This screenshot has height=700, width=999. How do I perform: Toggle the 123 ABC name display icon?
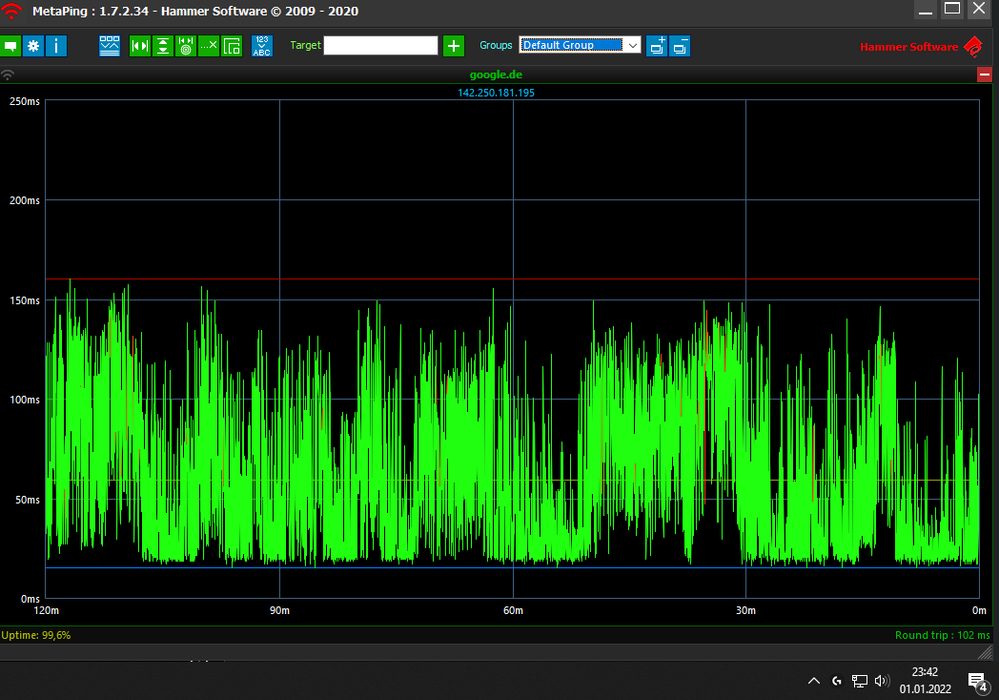pyautogui.click(x=262, y=46)
